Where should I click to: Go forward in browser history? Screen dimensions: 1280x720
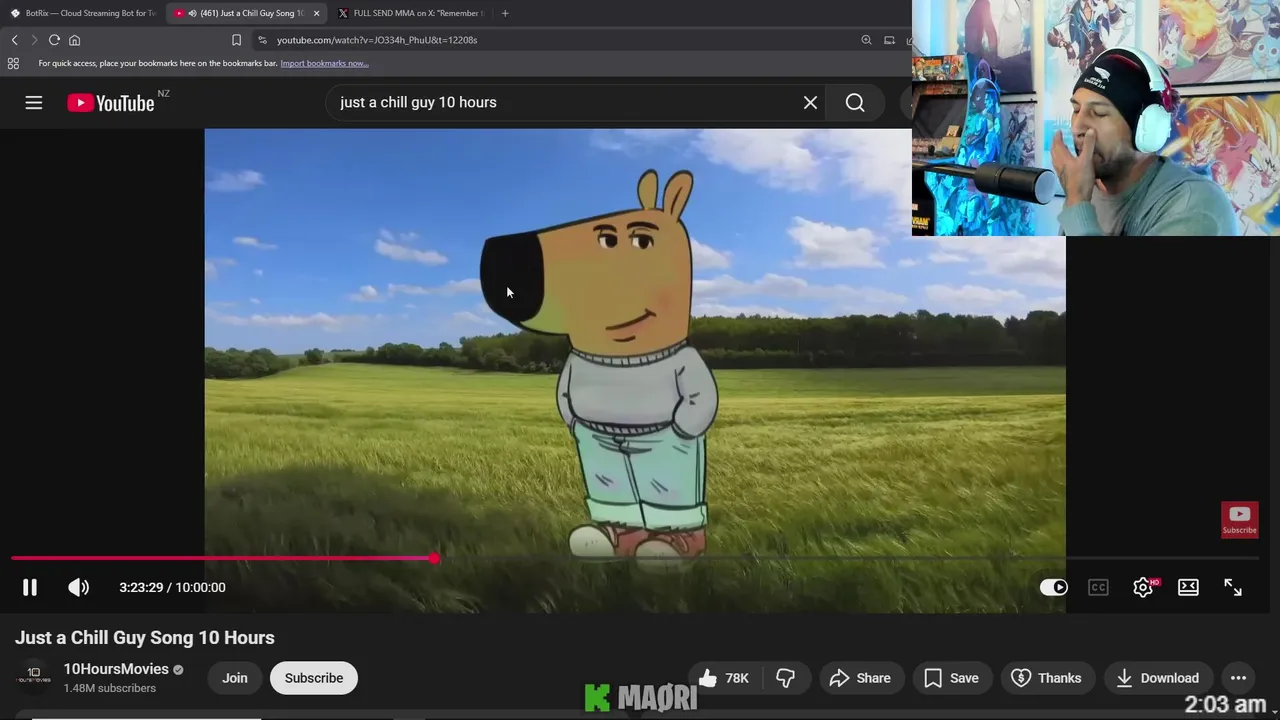tap(34, 40)
